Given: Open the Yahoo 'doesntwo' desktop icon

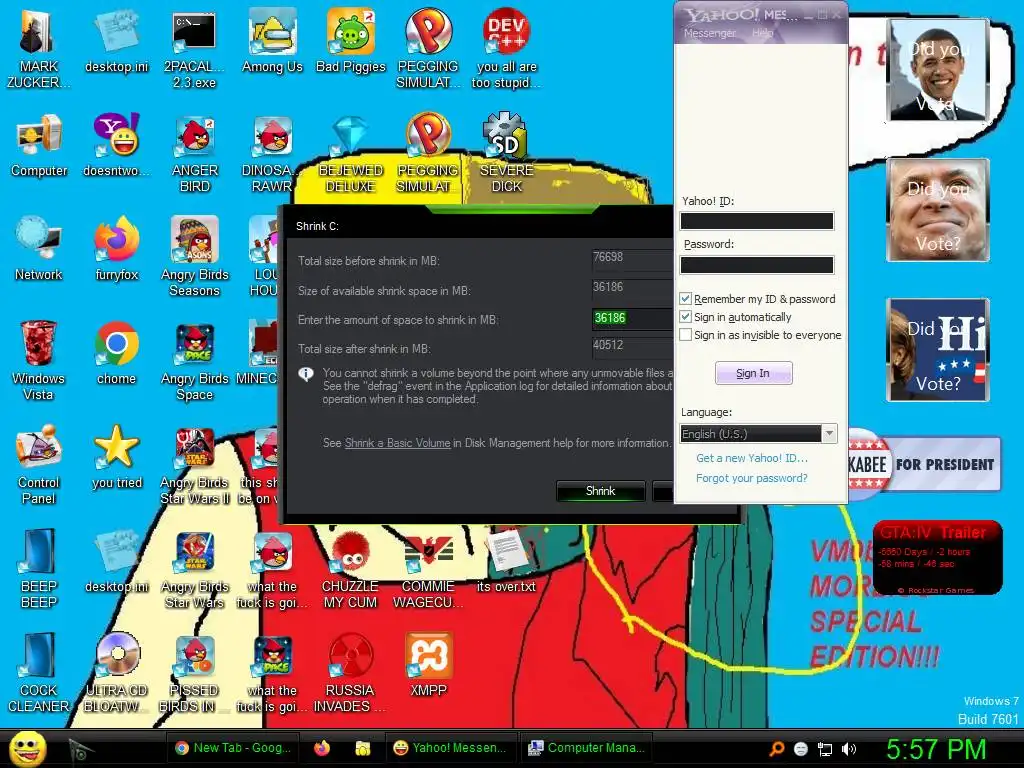Looking at the screenshot, I should 116,145.
